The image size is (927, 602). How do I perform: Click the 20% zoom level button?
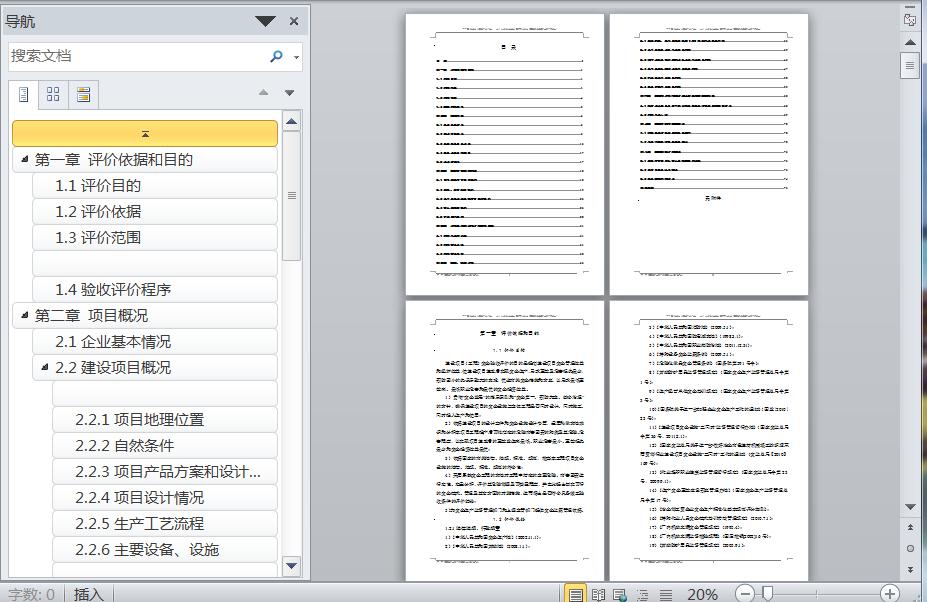702,594
